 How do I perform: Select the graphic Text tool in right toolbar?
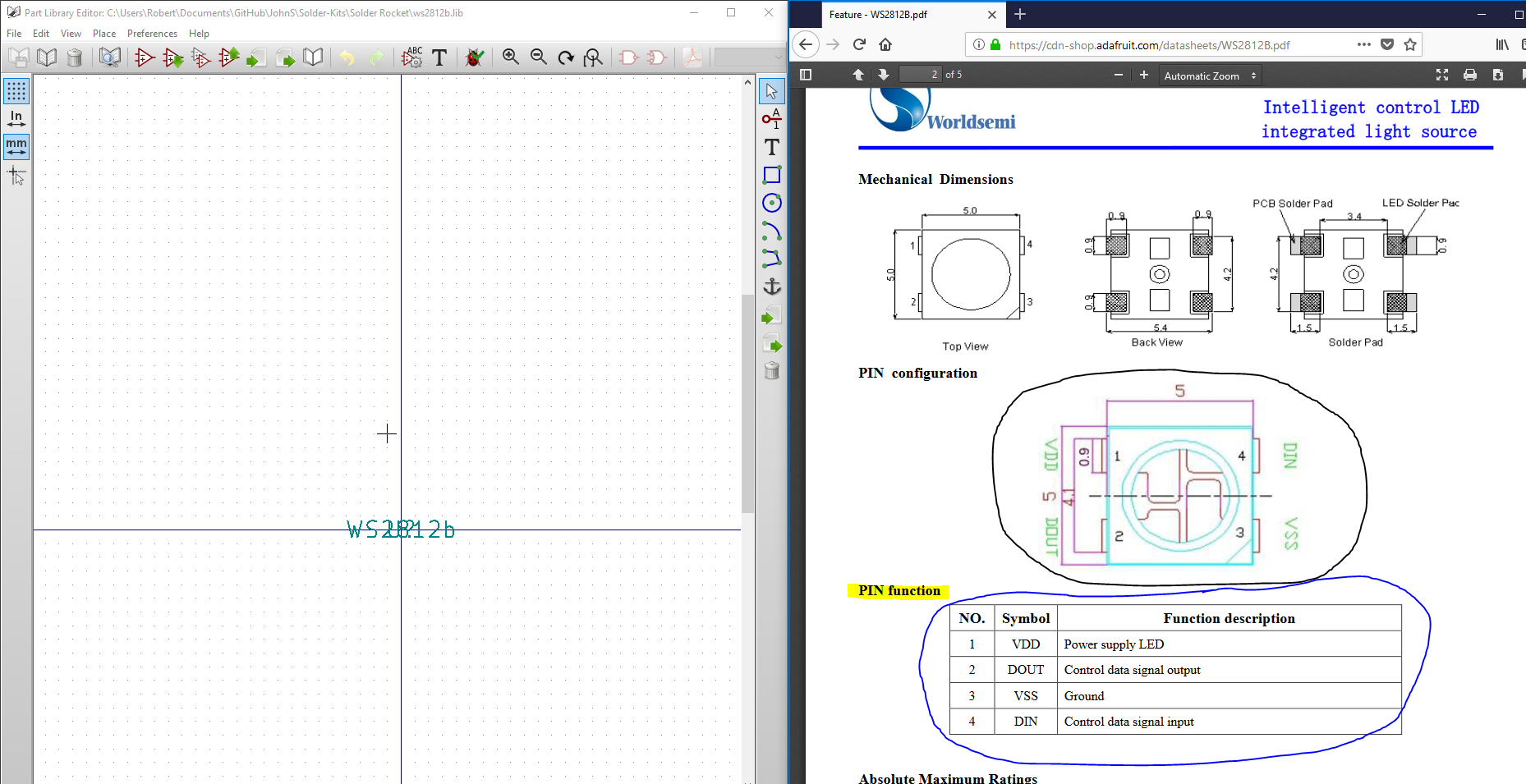click(x=771, y=147)
